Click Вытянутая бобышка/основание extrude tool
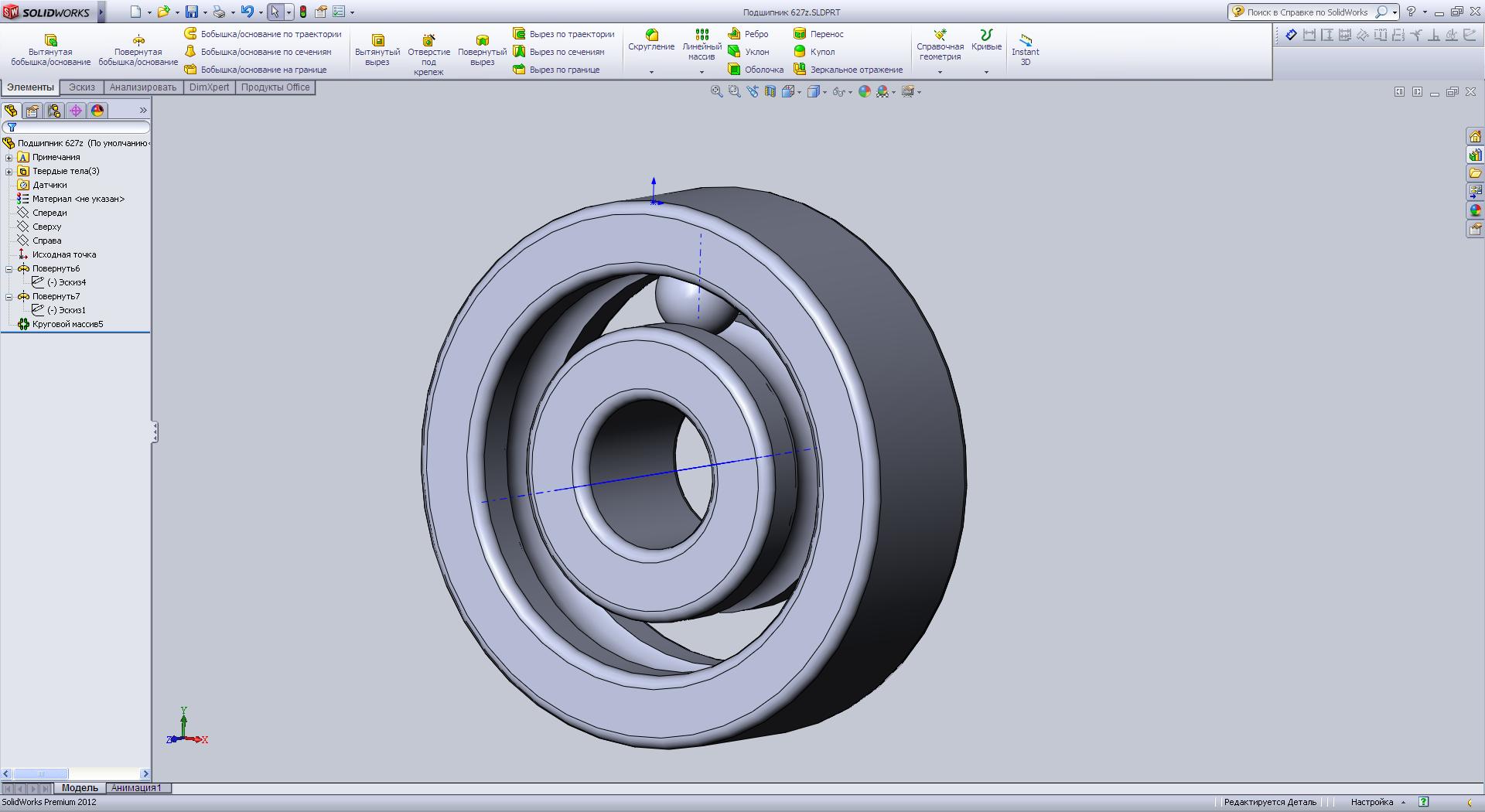Screen dimensions: 1485x812 tap(51, 49)
